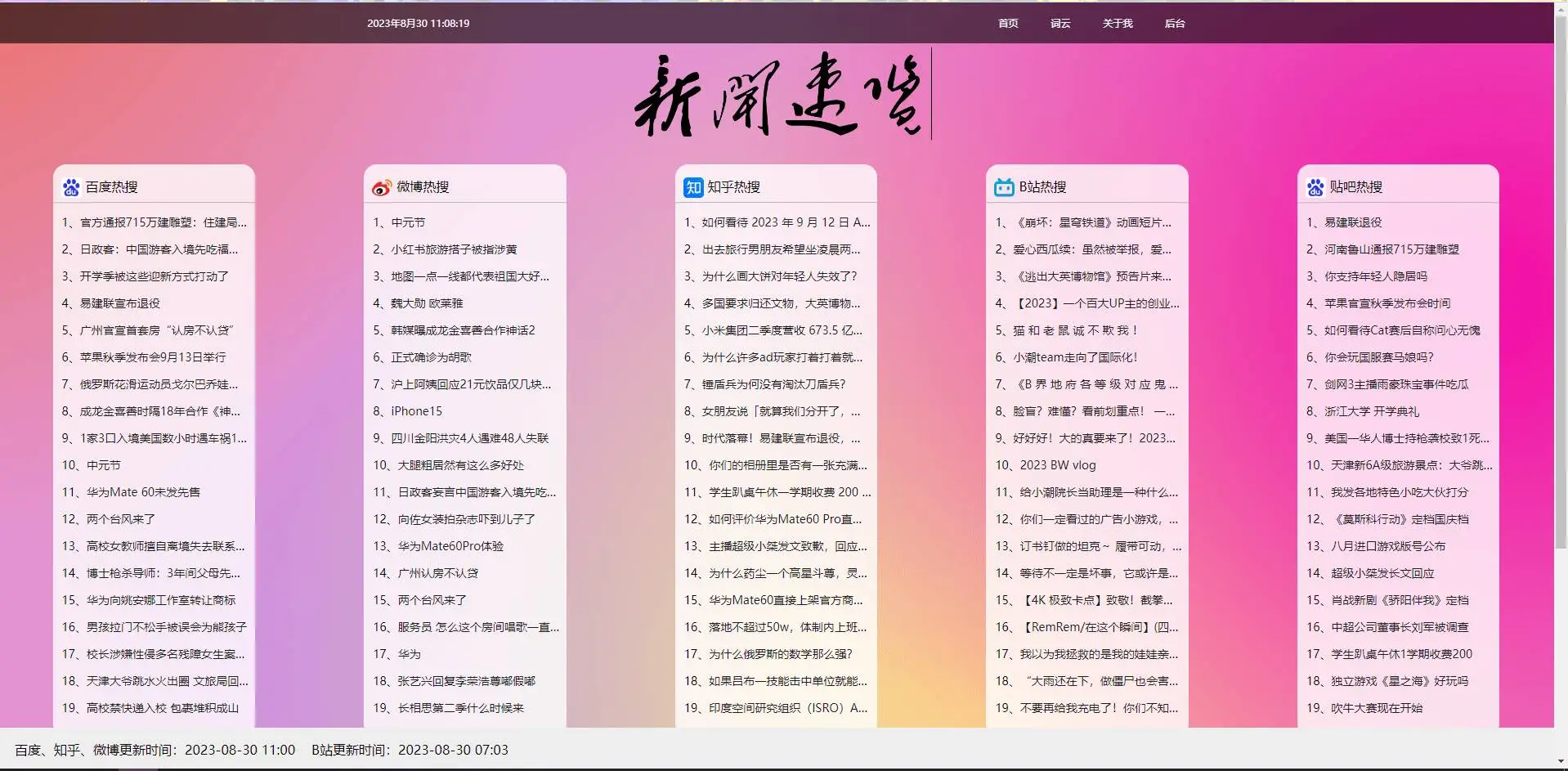Open Baidu item 高校禁快递入校 包裹堆积成山
This screenshot has height=771, width=1568.
click(x=150, y=708)
